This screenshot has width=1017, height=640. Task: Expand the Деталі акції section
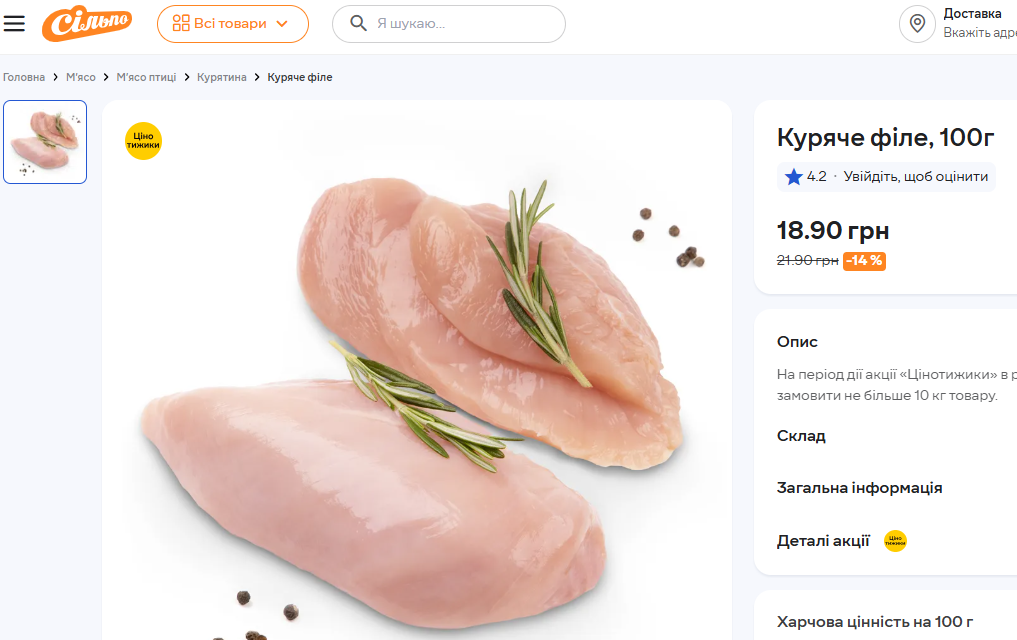(x=823, y=541)
